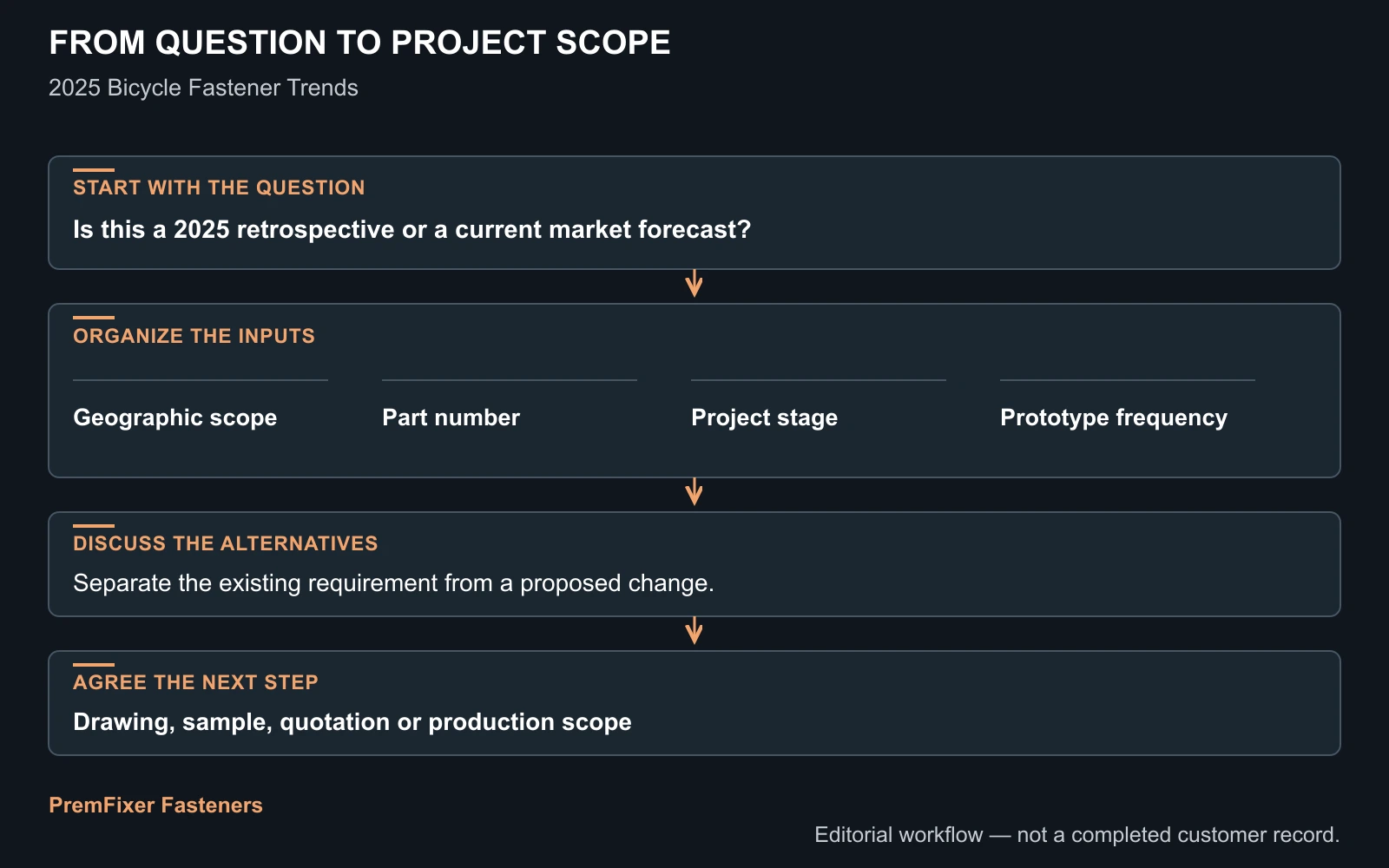The height and width of the screenshot is (868, 1389).
Task: Select the 'Project stage' input label
Action: pyautogui.click(x=764, y=418)
